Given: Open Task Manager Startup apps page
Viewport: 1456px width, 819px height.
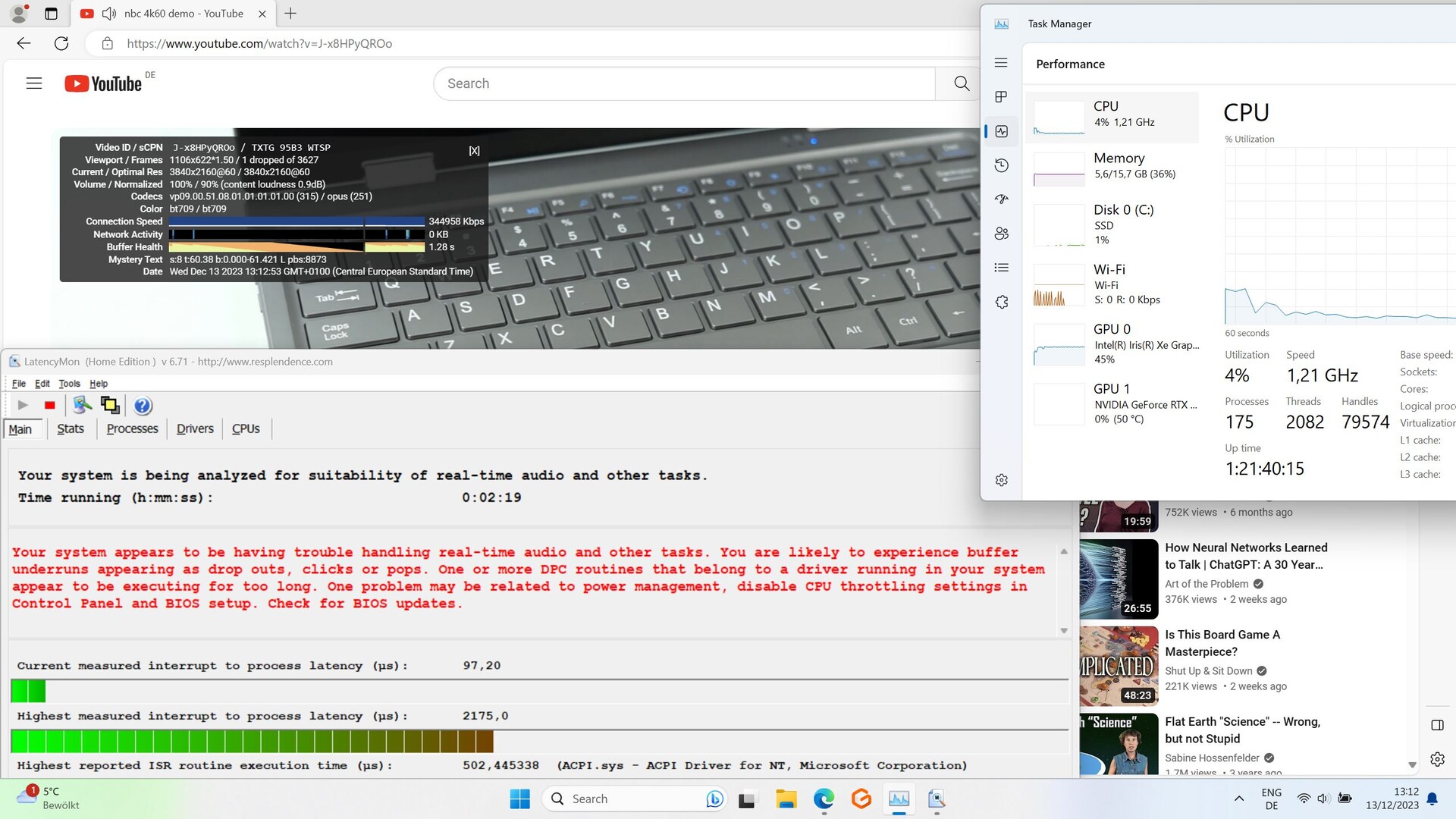Looking at the screenshot, I should [1001, 199].
